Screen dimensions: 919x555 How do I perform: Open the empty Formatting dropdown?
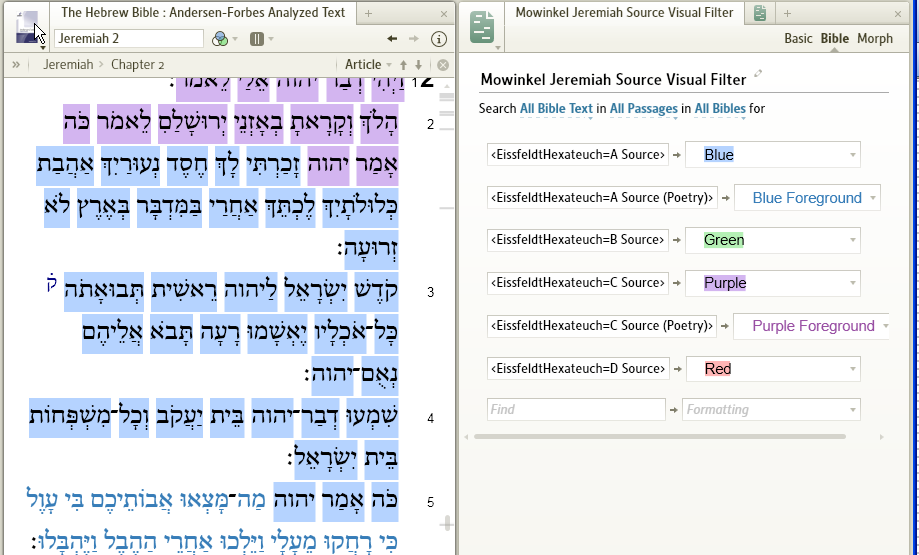pos(771,409)
